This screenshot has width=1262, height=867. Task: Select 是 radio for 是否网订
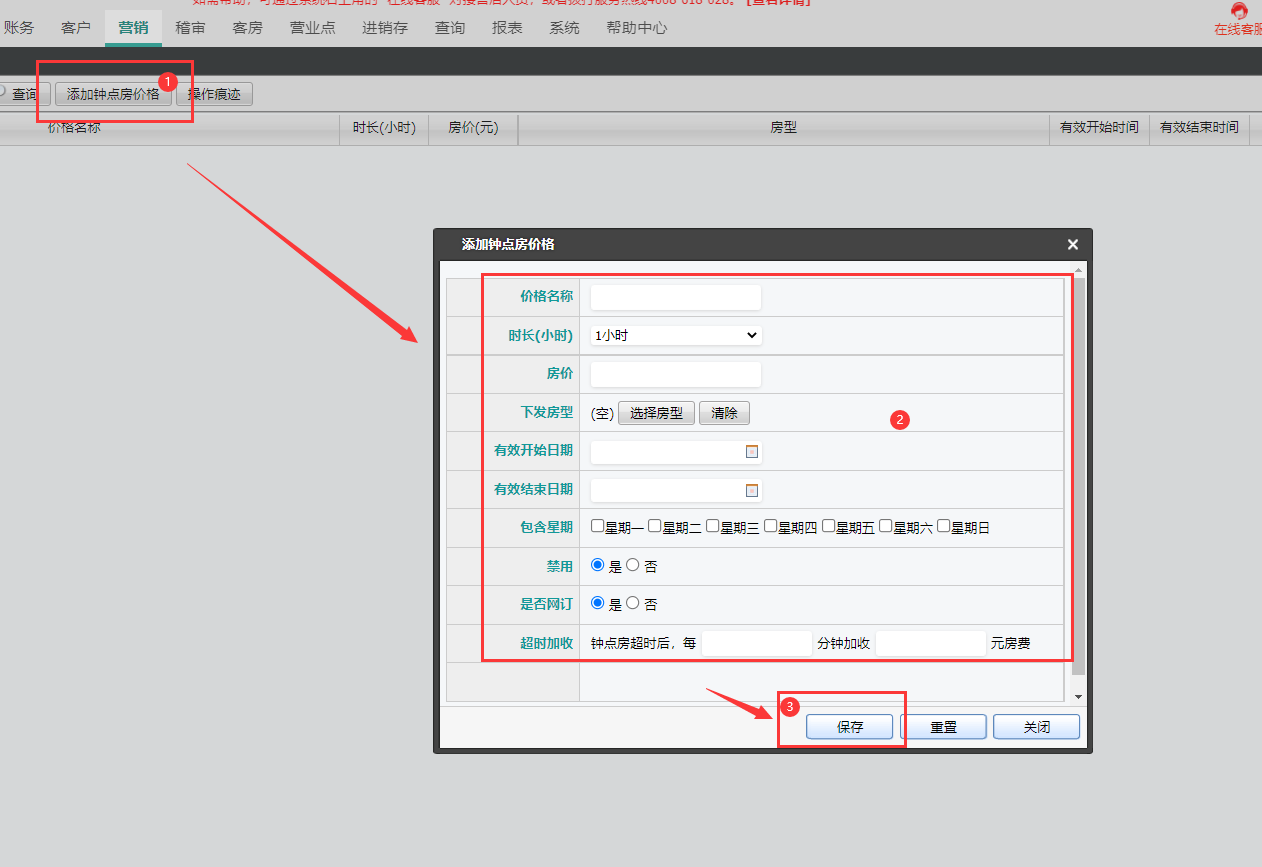point(598,603)
